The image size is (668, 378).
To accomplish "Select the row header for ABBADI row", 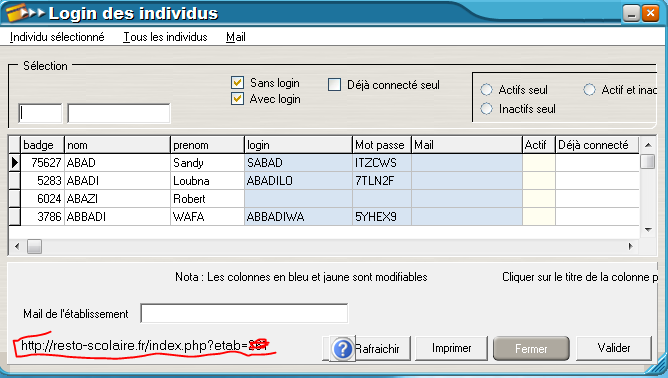I will click(14, 216).
